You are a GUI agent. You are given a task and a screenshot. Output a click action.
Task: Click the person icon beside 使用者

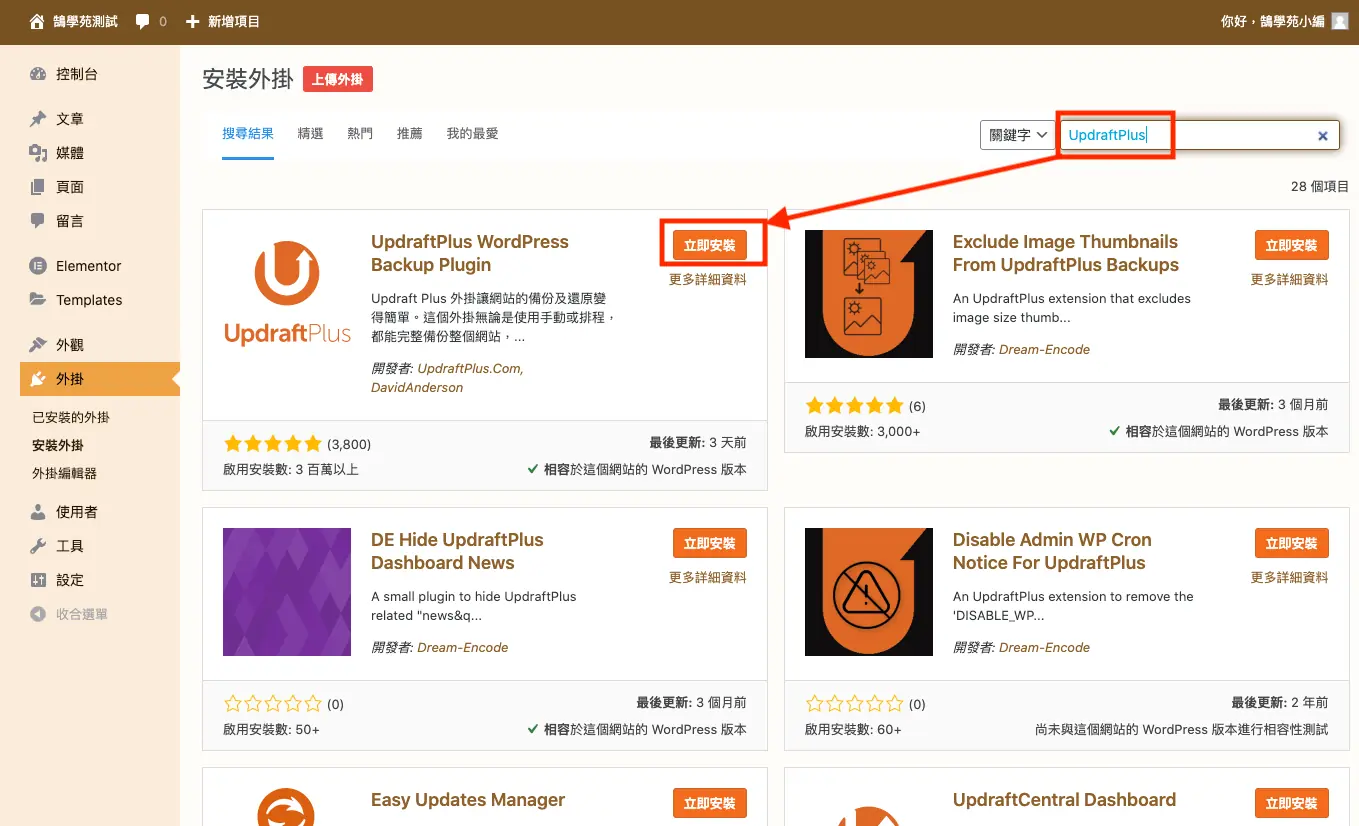click(38, 512)
